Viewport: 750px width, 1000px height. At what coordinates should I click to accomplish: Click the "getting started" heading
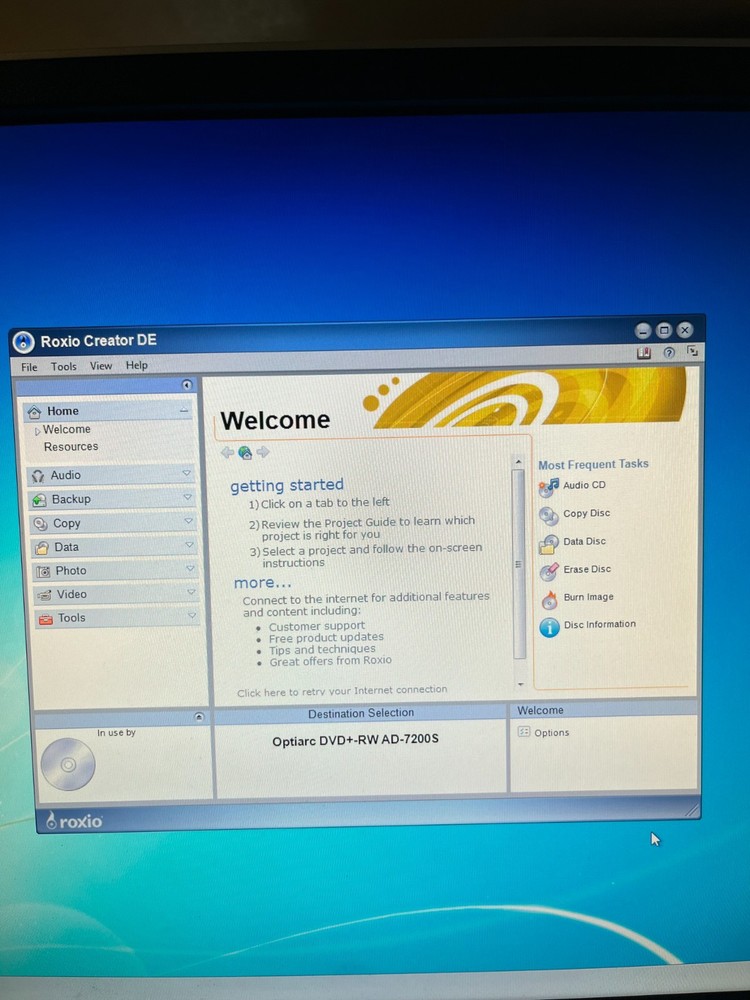pos(287,485)
